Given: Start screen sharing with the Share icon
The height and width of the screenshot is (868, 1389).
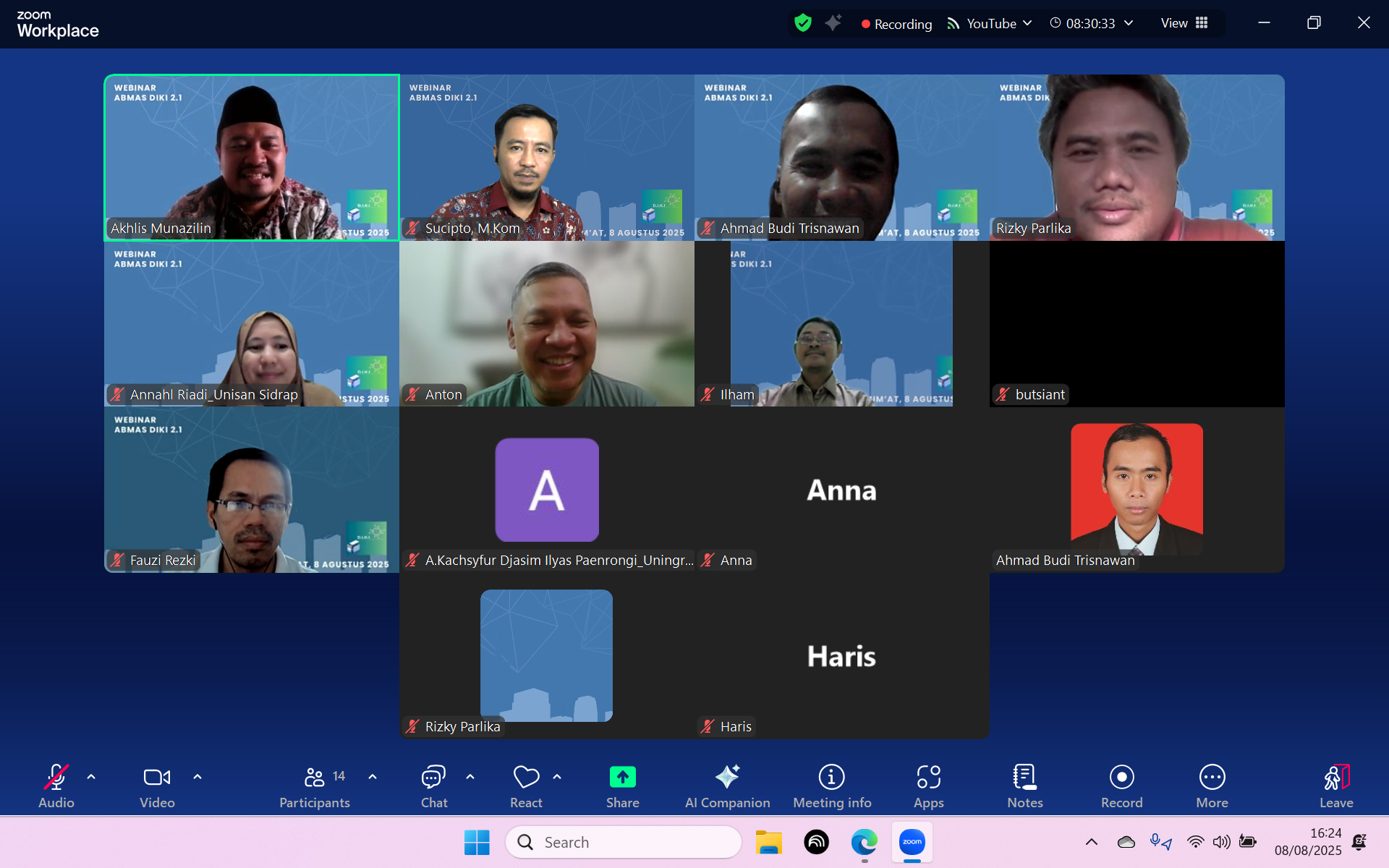Looking at the screenshot, I should click(622, 776).
